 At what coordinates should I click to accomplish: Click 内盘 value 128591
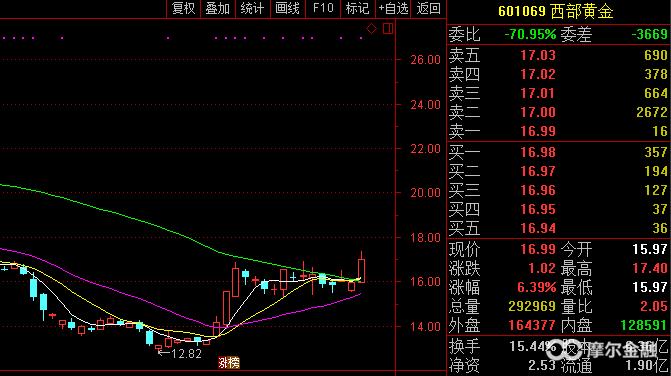click(x=644, y=326)
